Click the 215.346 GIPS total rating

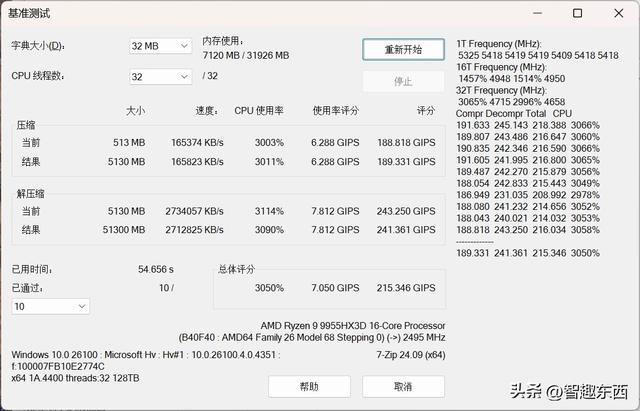point(406,288)
